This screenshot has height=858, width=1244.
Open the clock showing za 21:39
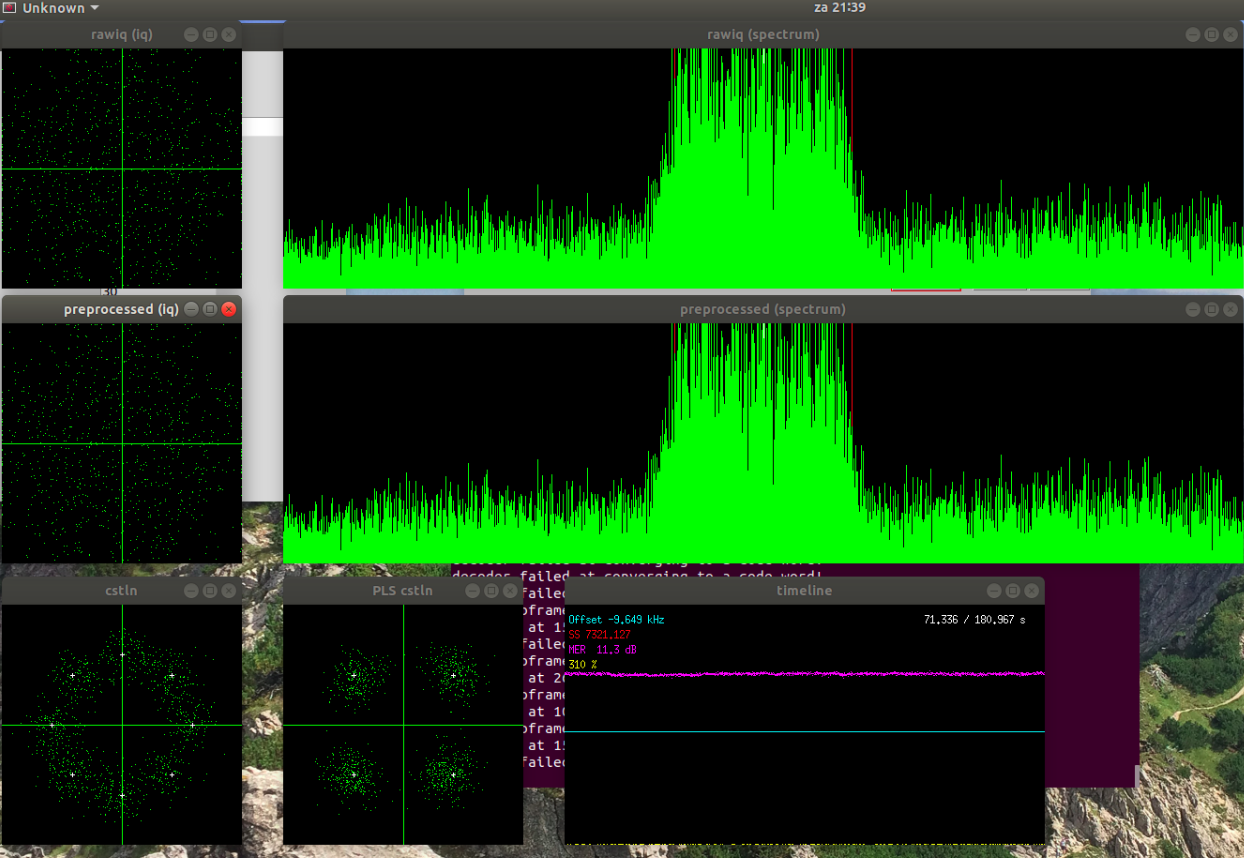coord(839,8)
